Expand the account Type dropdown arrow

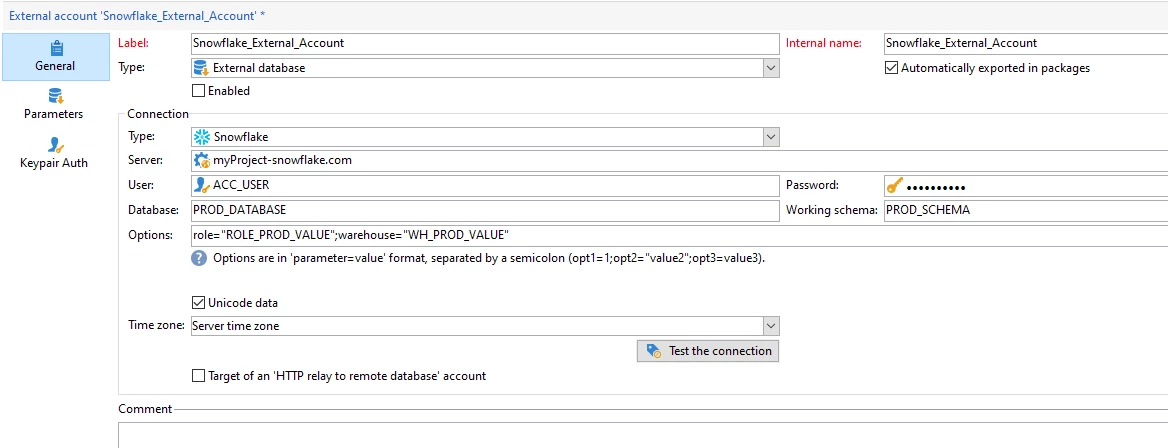pyautogui.click(x=771, y=68)
